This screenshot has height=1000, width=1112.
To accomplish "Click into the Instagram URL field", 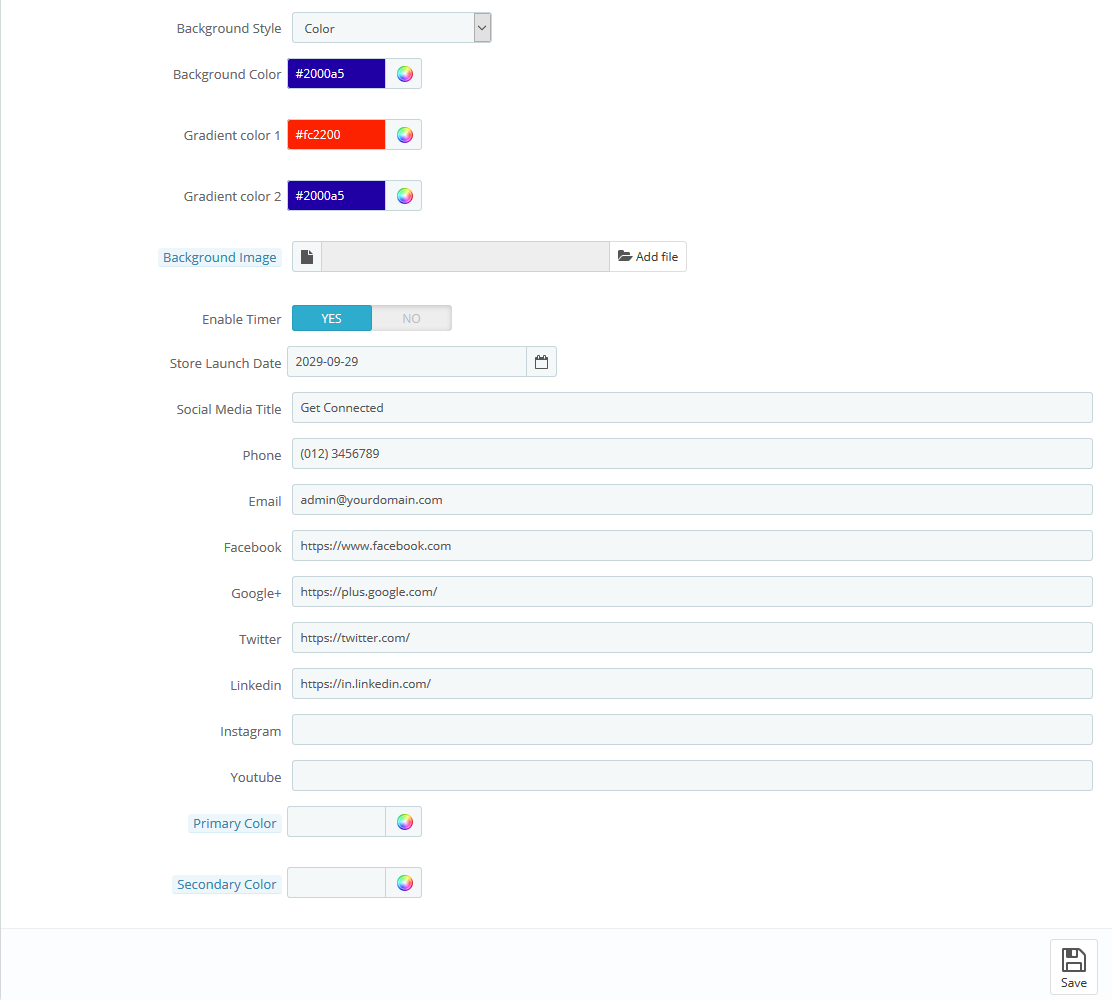I will pos(691,730).
